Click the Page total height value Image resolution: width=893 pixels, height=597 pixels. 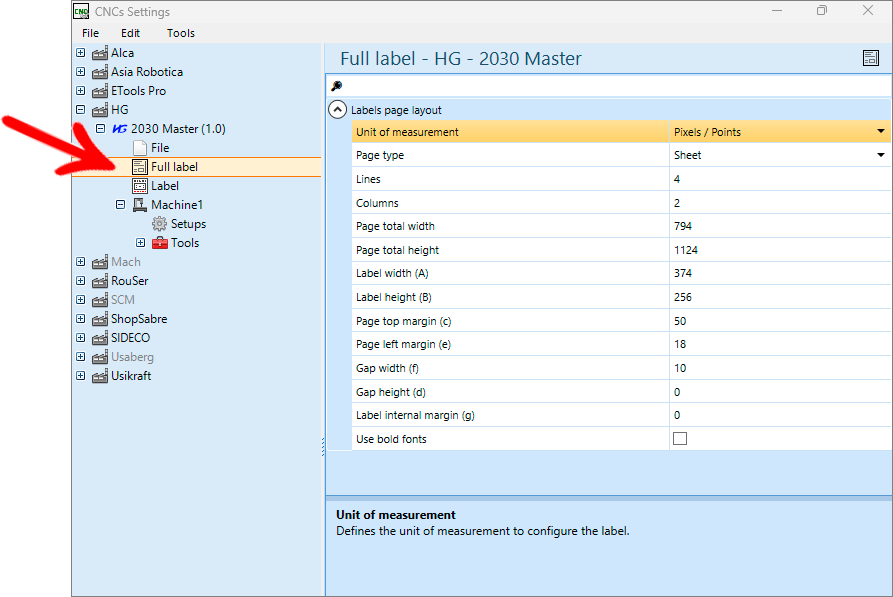point(780,250)
